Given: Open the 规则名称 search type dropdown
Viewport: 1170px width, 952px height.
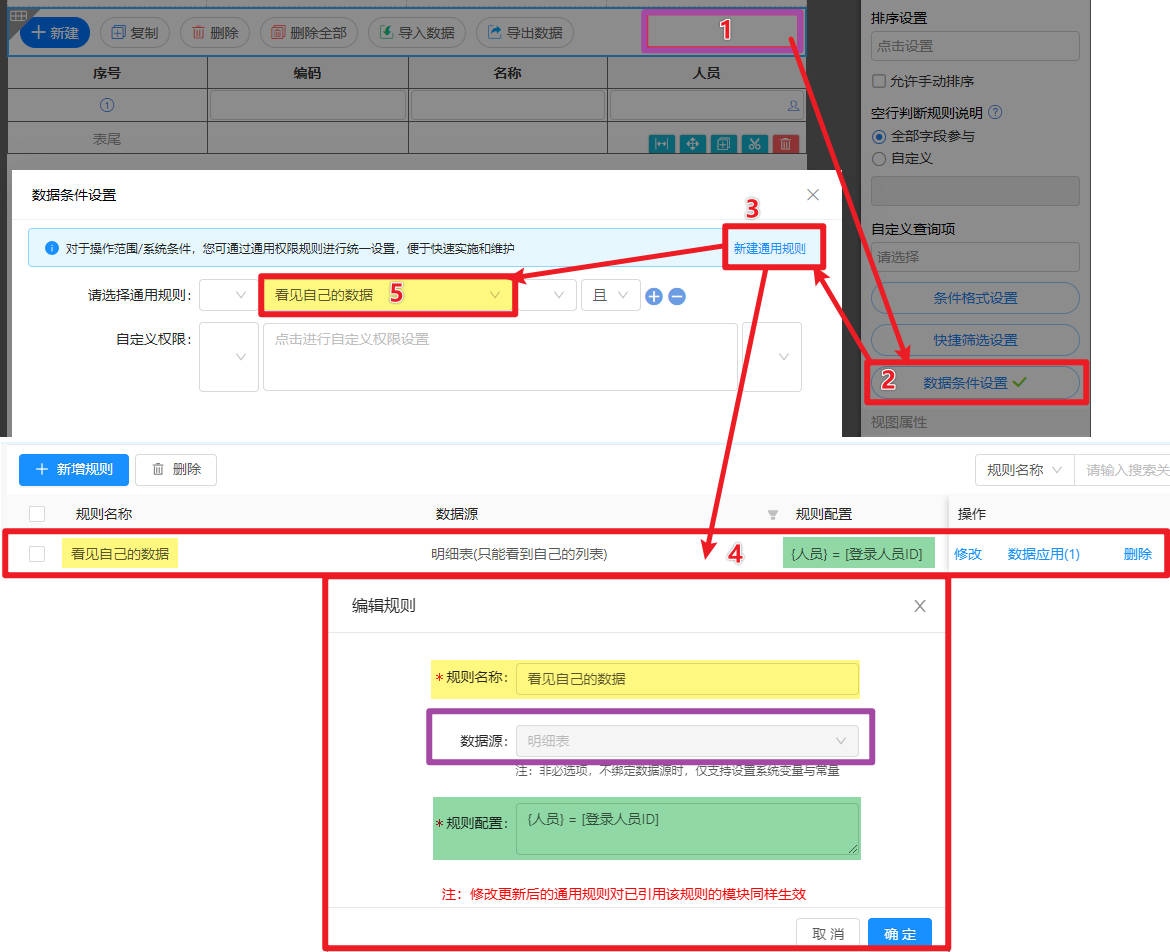Looking at the screenshot, I should [x=1024, y=470].
